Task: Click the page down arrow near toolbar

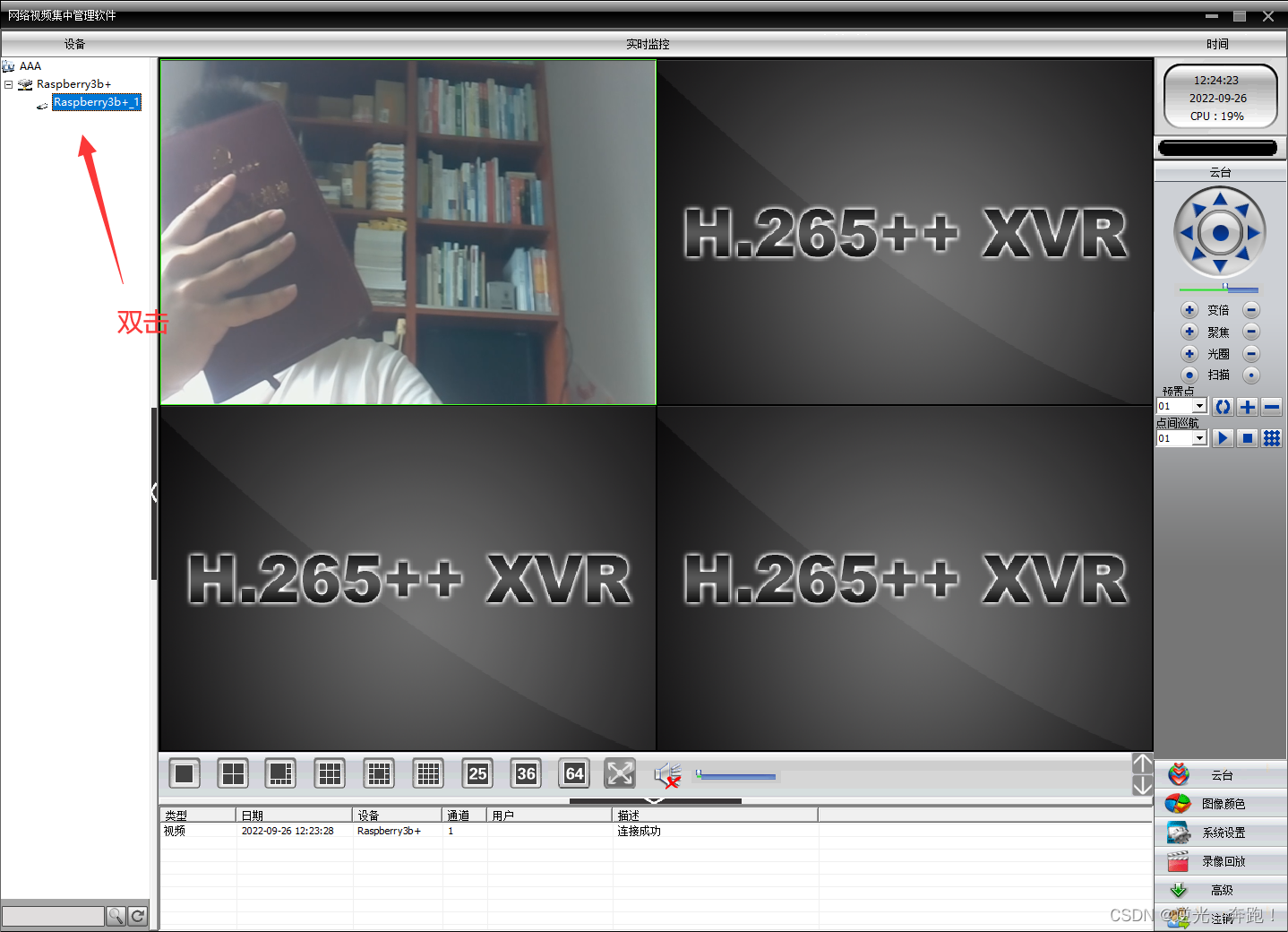Action: (1142, 786)
